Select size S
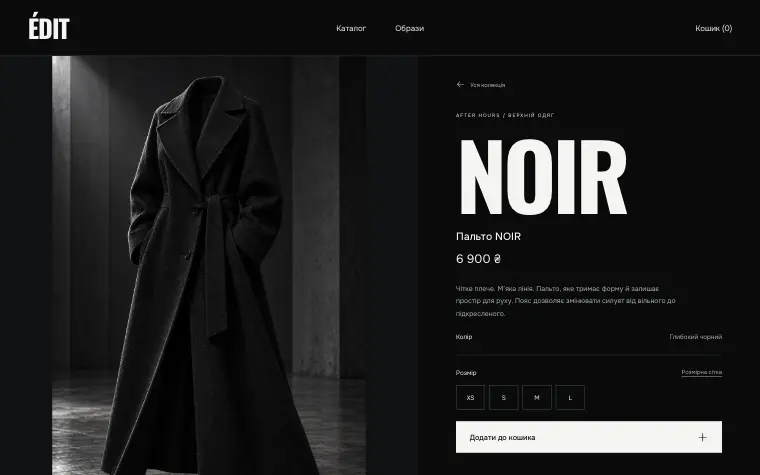This screenshot has height=475, width=760. point(504,397)
